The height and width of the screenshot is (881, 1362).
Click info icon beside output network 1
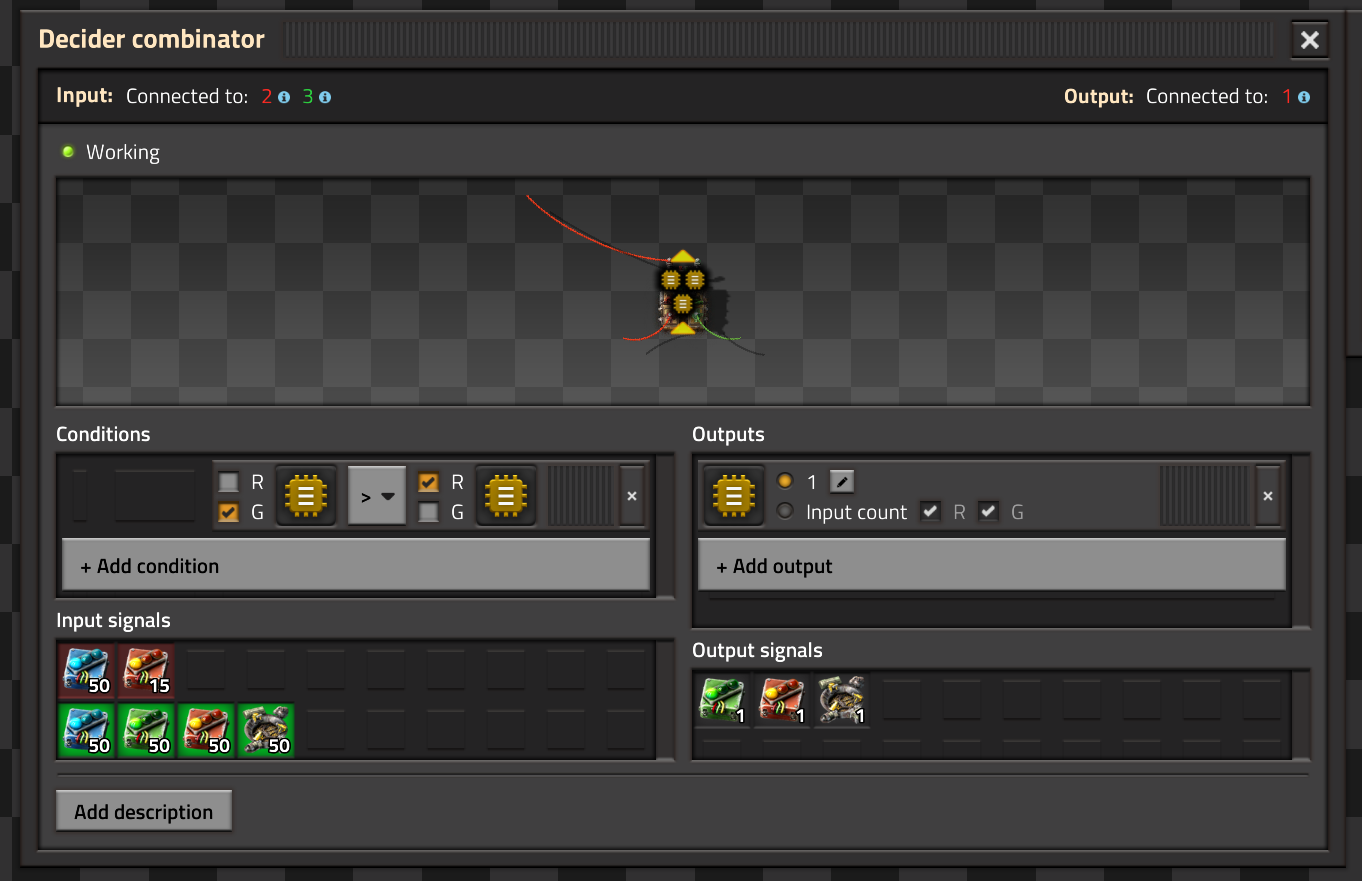click(x=1304, y=97)
